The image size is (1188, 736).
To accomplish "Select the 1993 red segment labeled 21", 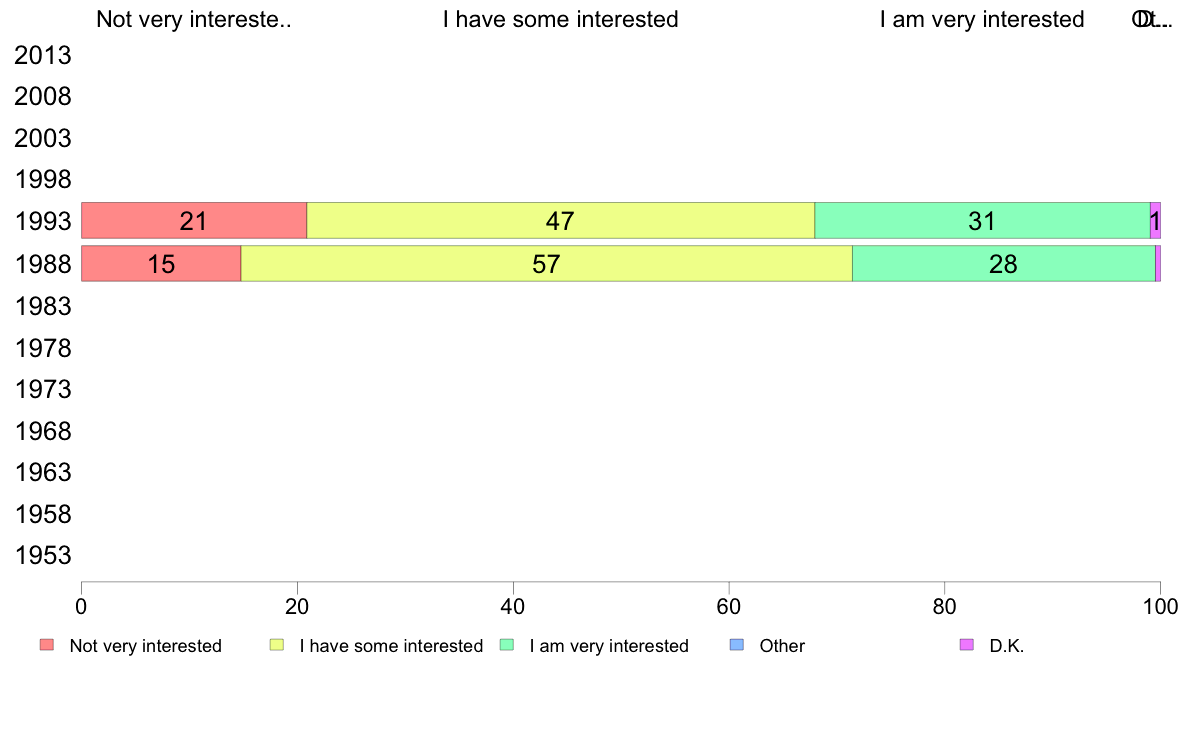I will pos(194,221).
